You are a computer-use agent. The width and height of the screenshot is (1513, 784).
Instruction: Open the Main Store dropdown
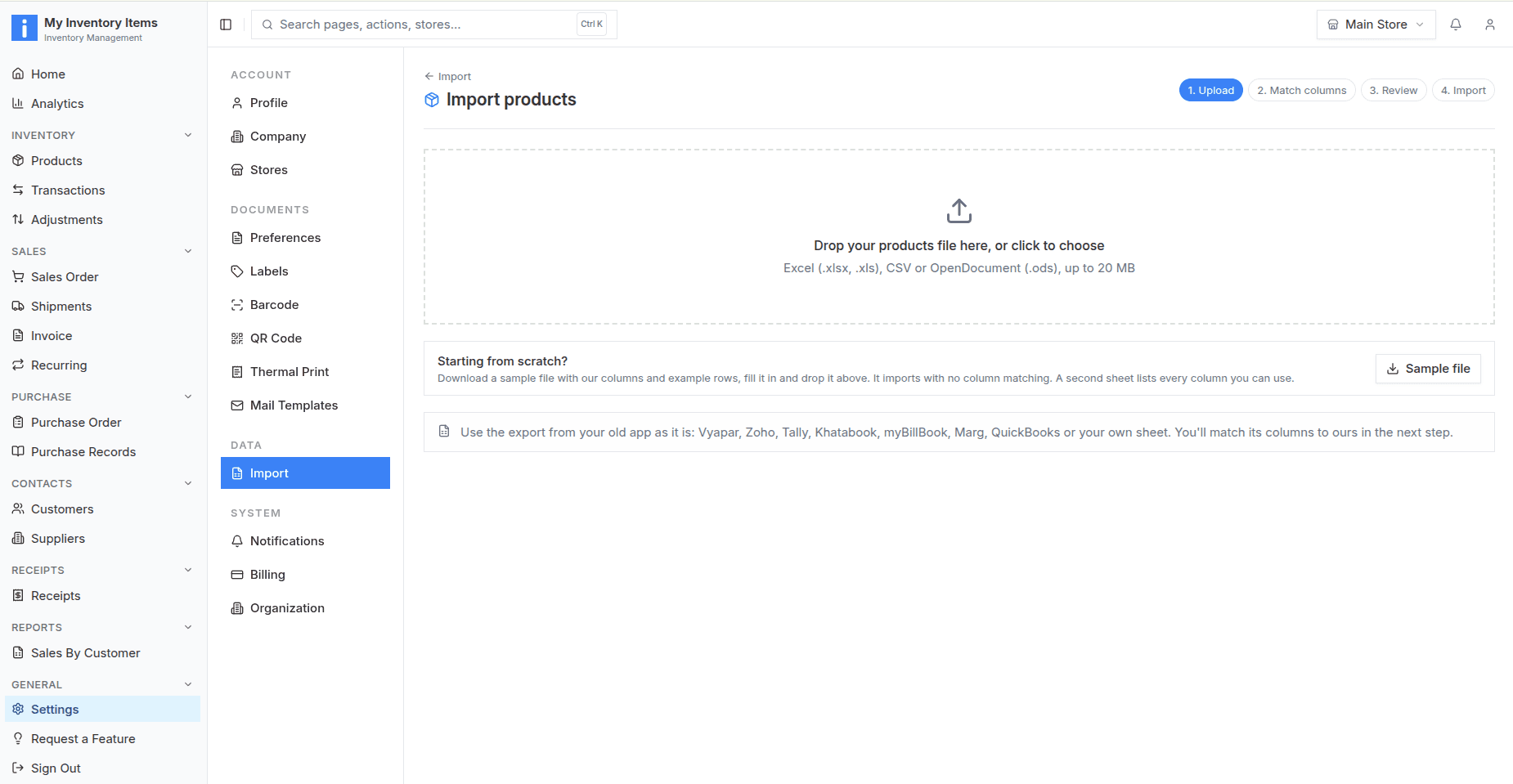1376,25
